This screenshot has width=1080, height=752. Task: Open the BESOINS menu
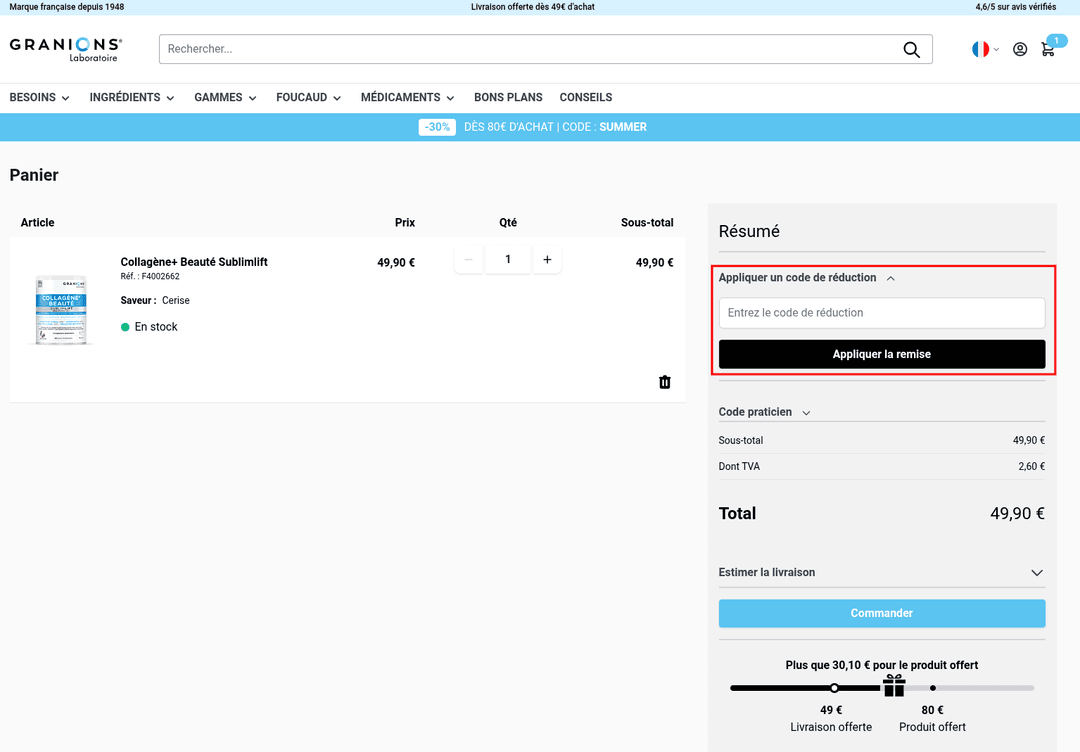[39, 98]
